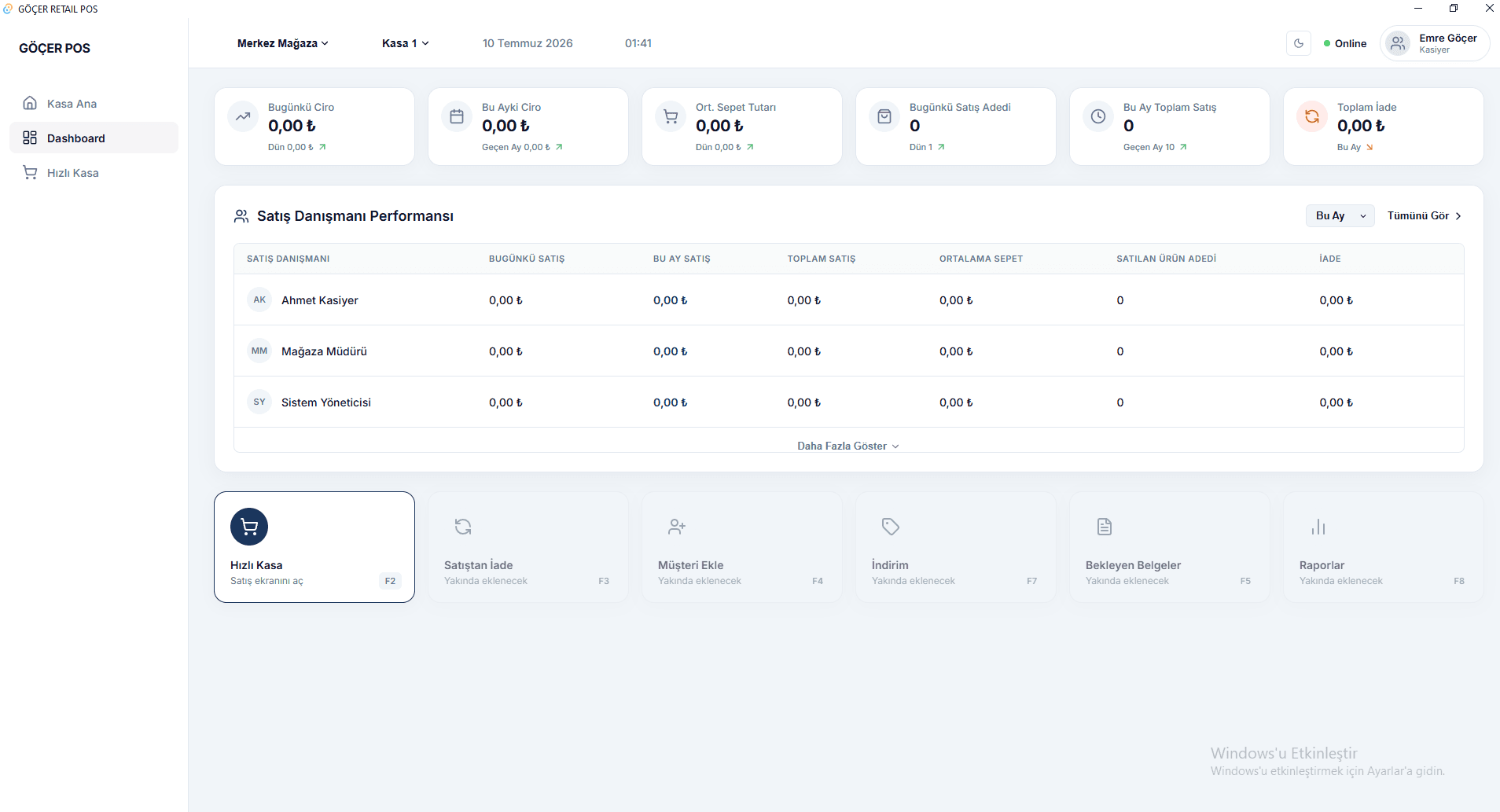Select the Ahmet Kasiyer row name

click(x=320, y=300)
